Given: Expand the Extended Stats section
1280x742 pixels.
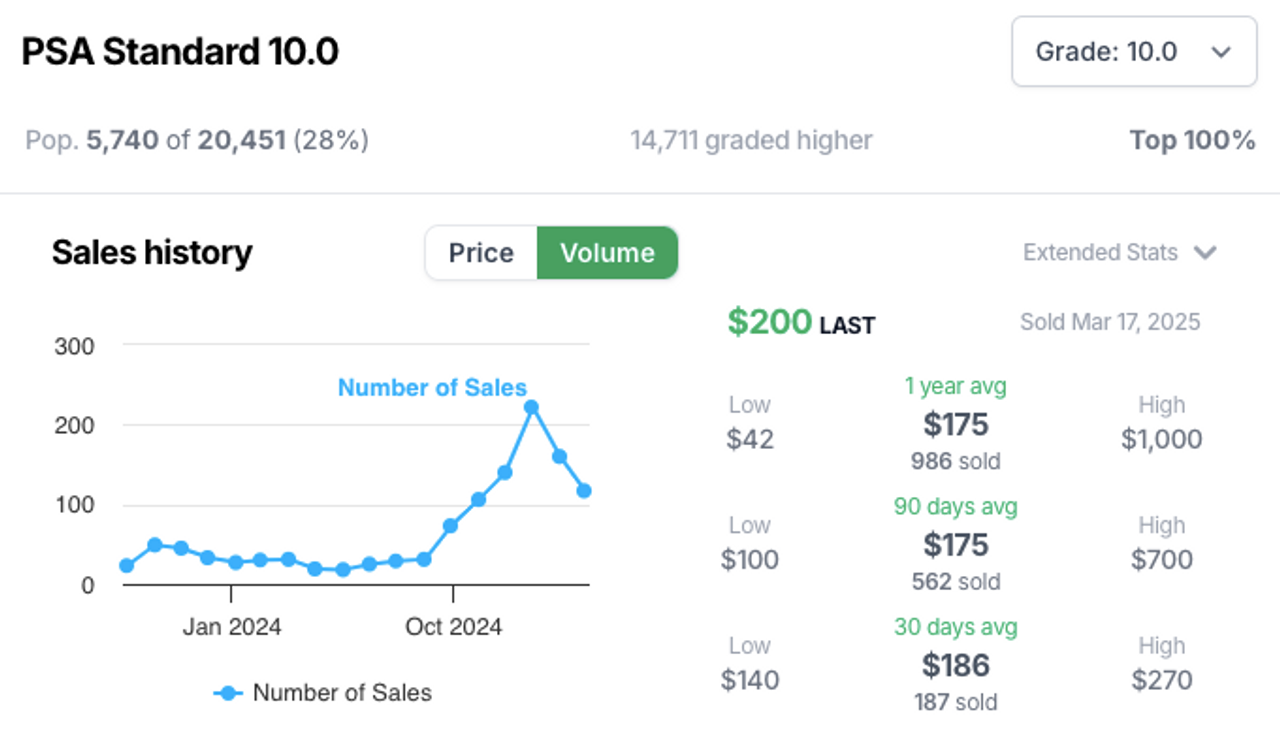Looking at the screenshot, I should tap(1119, 253).
